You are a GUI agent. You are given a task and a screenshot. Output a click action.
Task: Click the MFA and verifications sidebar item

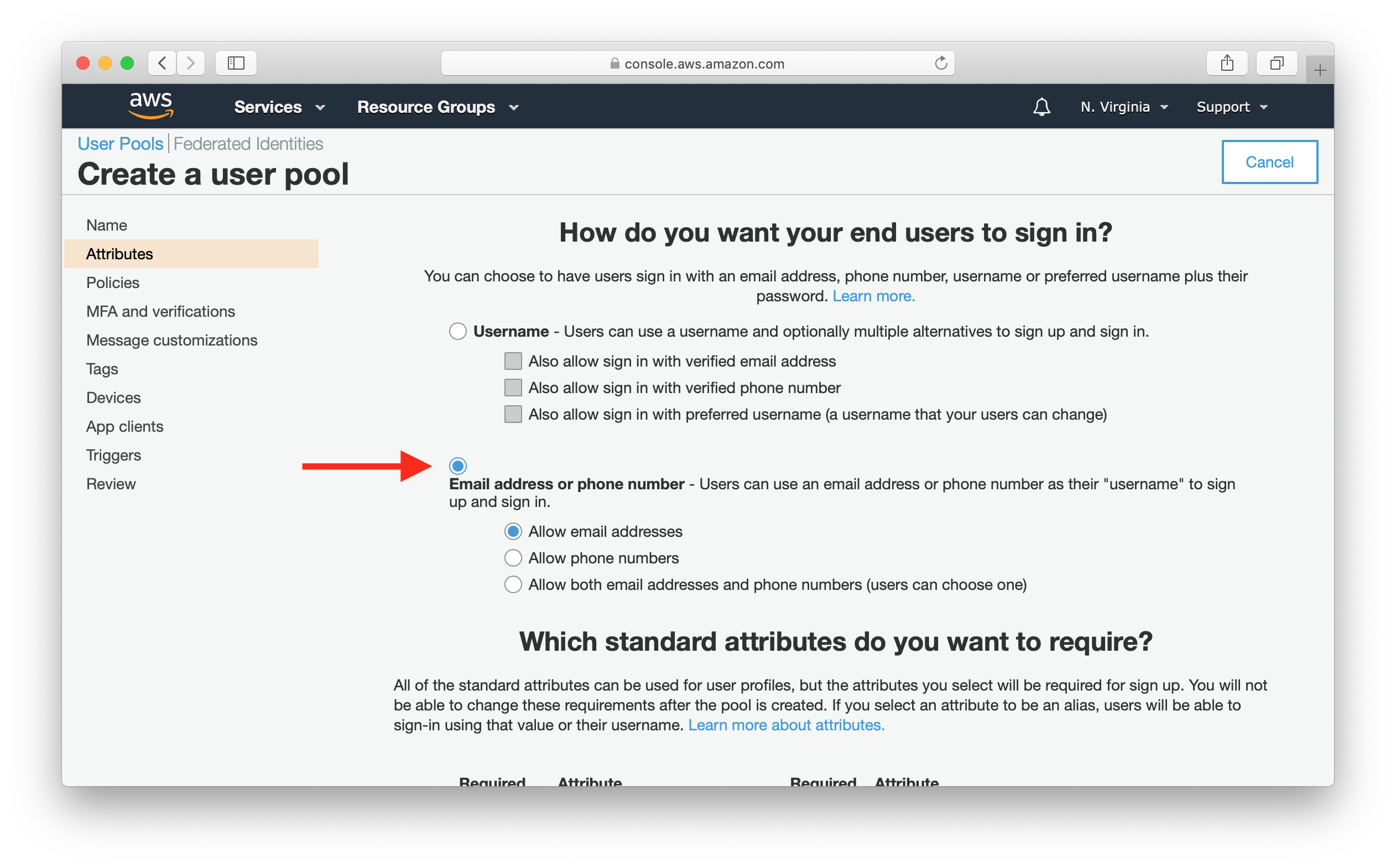coord(161,310)
